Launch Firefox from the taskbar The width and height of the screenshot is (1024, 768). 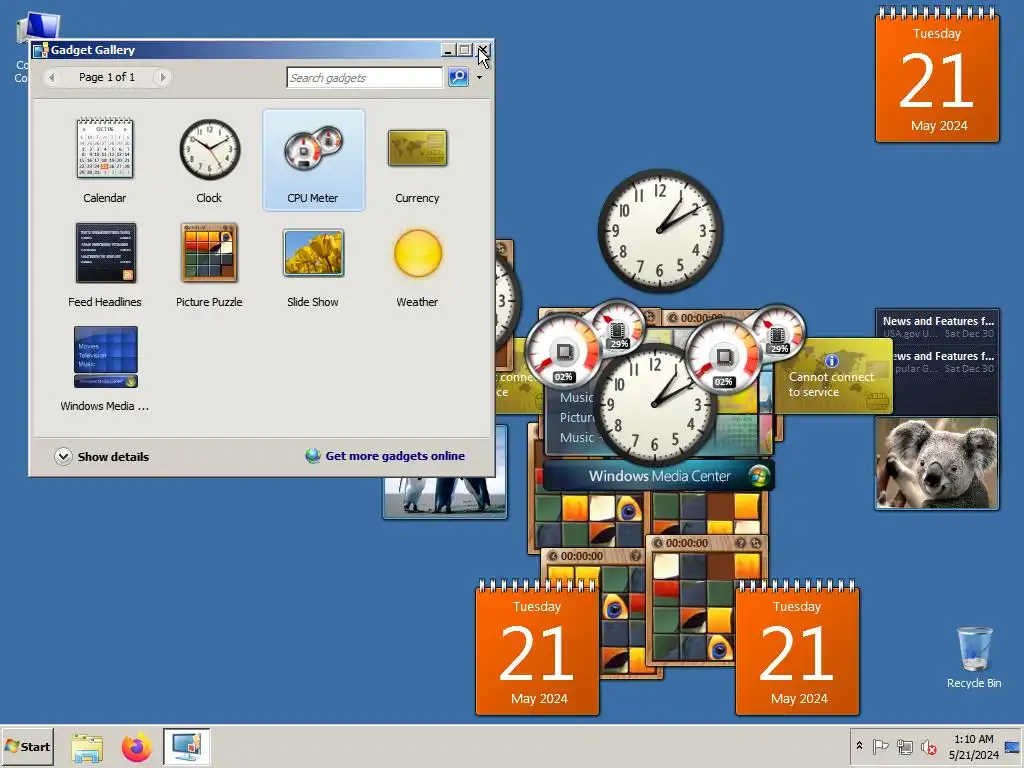click(136, 747)
